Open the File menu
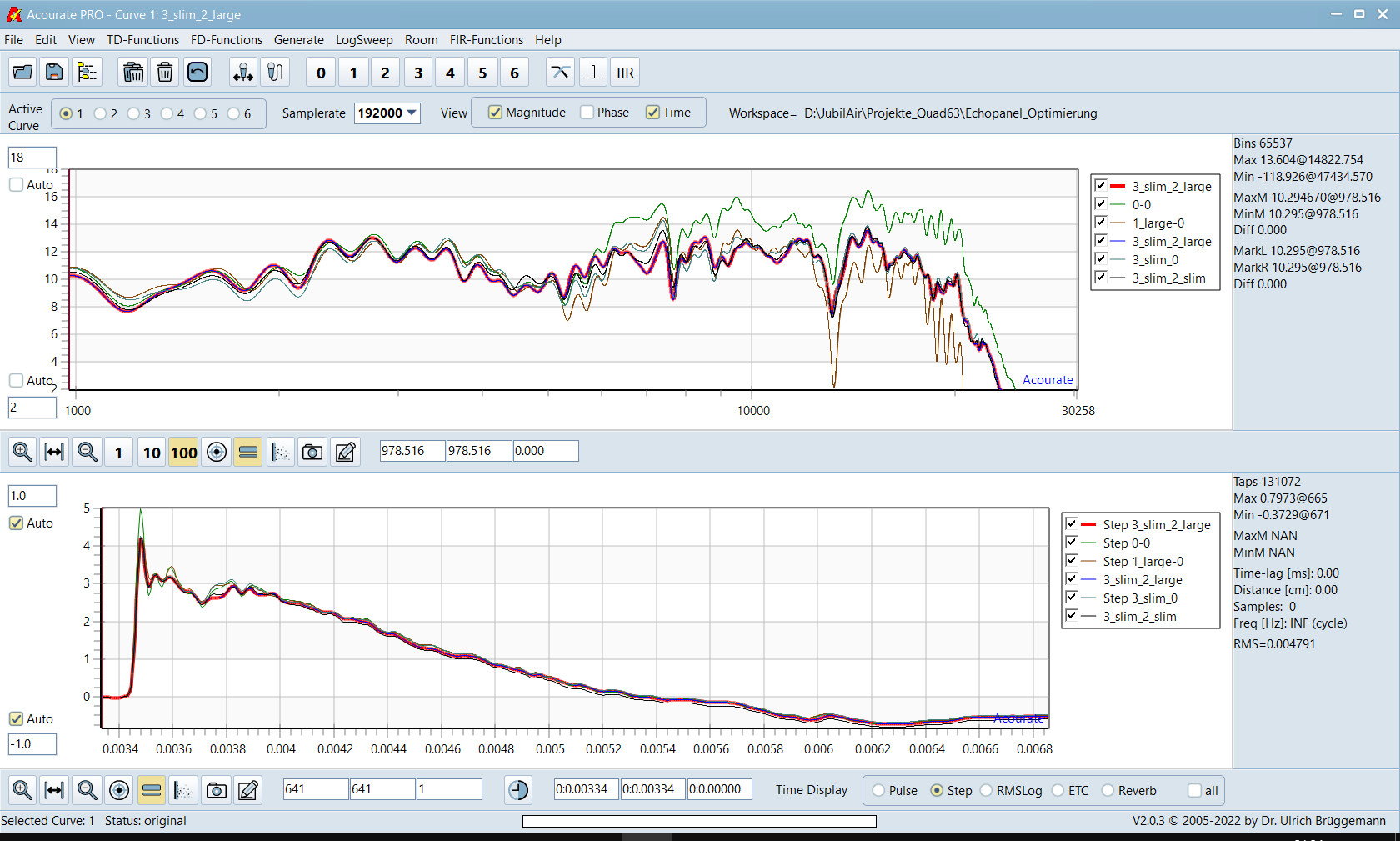 pos(13,39)
